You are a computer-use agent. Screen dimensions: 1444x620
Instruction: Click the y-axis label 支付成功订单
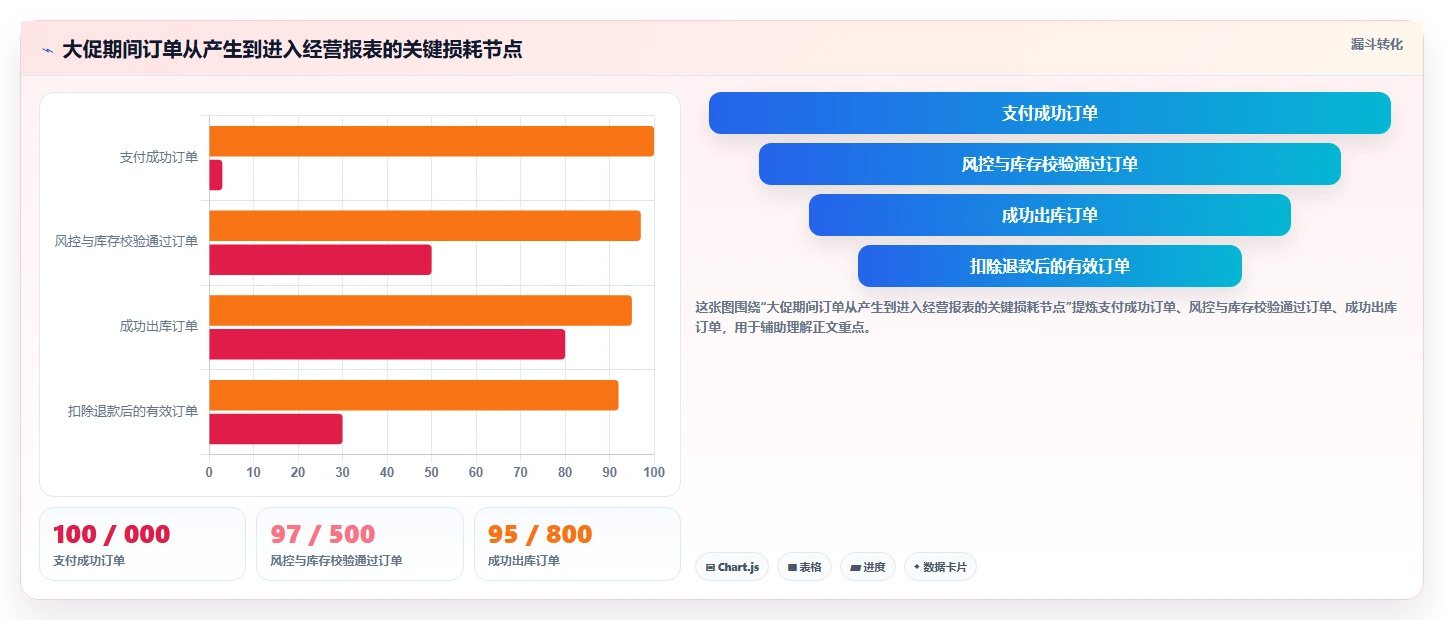click(x=158, y=157)
